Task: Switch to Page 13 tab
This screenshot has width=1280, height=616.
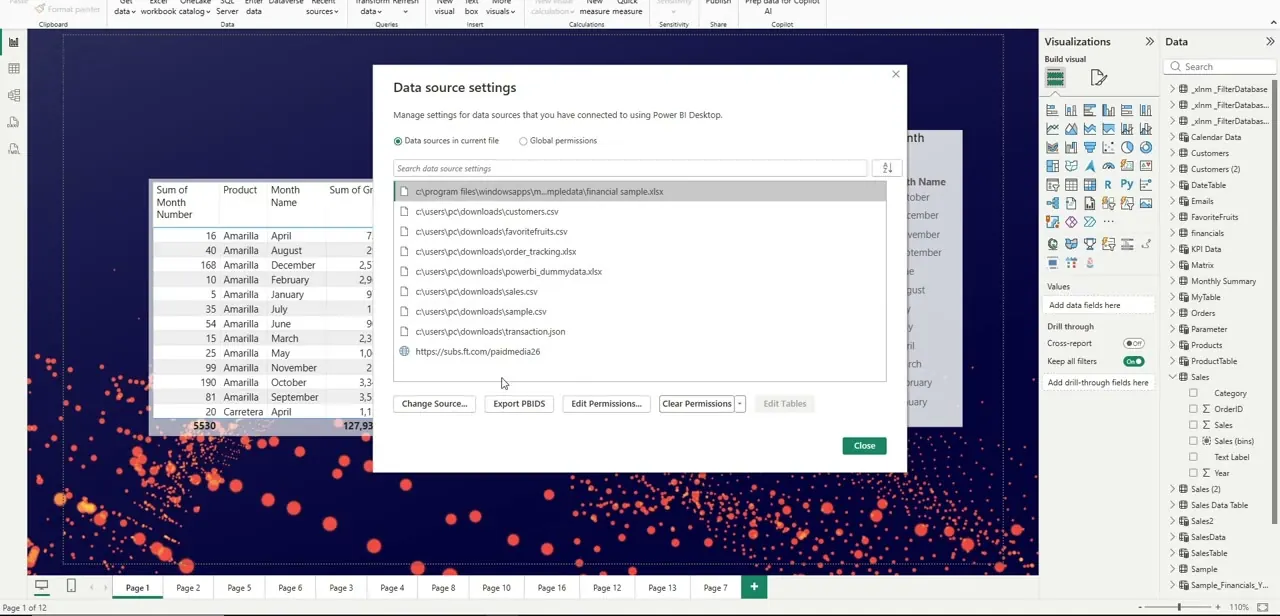Action: [662, 588]
